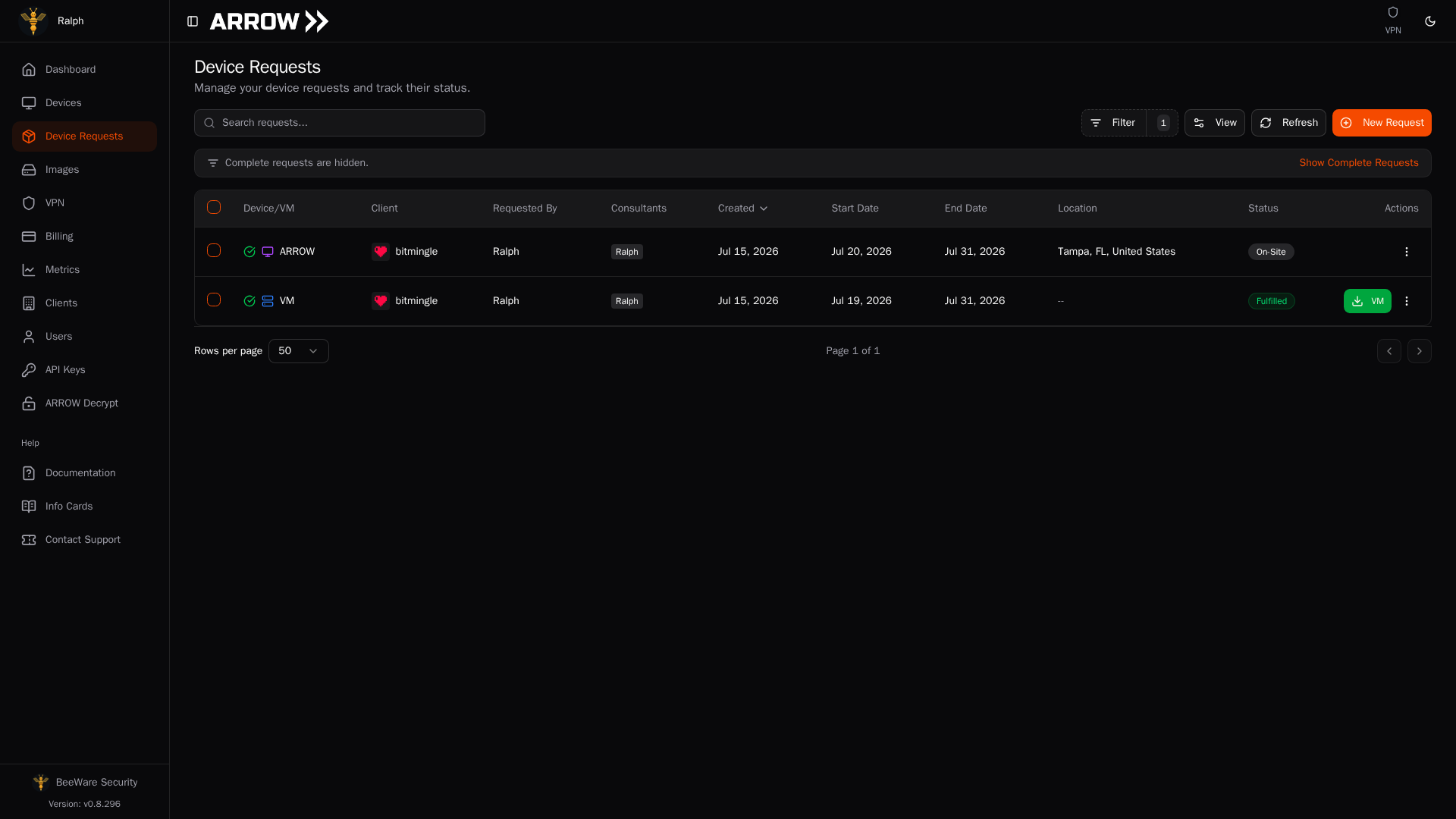This screenshot has height=819, width=1456.
Task: Open ARROW Decrypt page
Action: (x=84, y=403)
